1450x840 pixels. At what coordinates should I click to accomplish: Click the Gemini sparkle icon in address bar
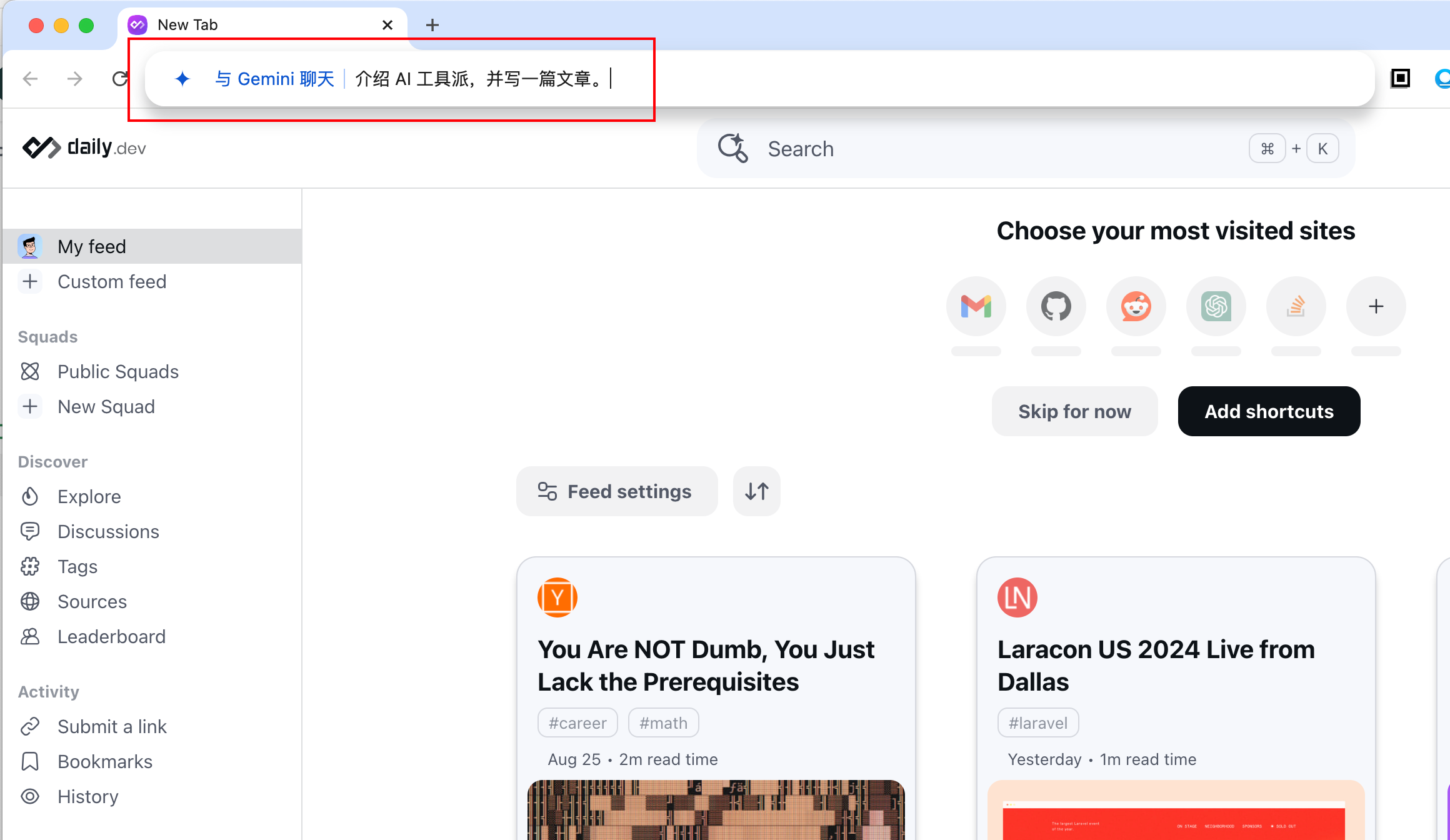click(182, 79)
